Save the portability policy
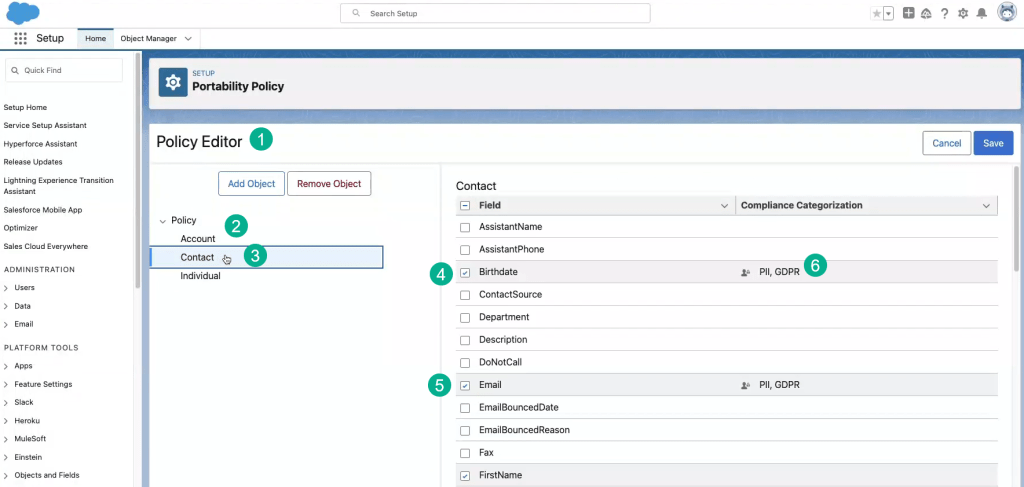This screenshot has width=1024, height=487. (x=993, y=143)
